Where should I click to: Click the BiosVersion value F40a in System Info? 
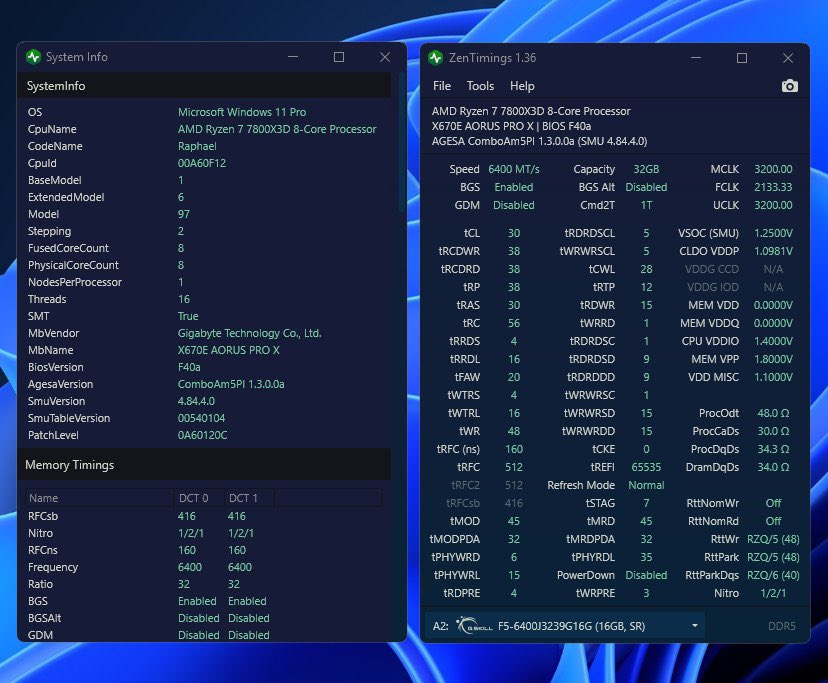pyautogui.click(x=189, y=367)
